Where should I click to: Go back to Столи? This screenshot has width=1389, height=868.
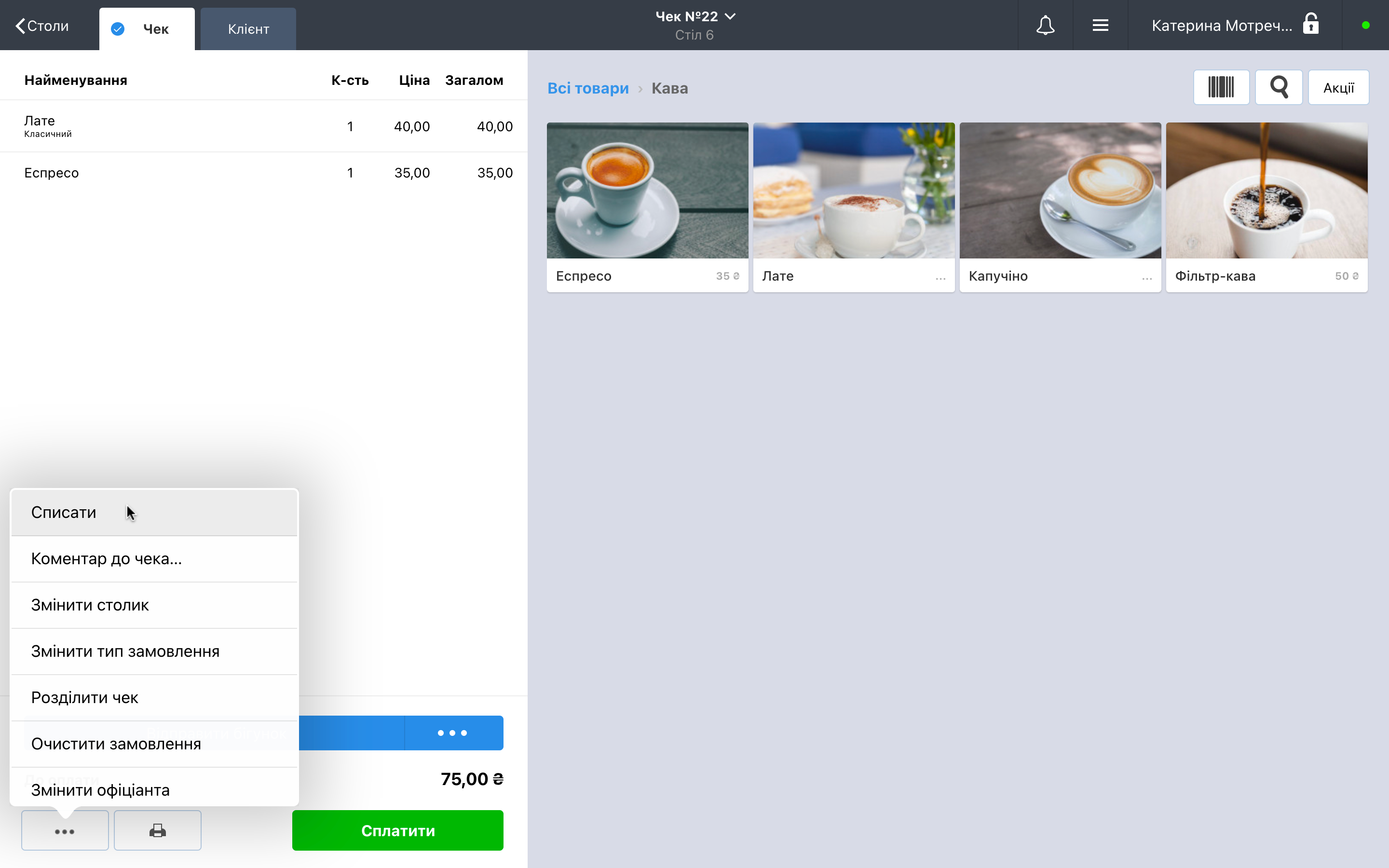pyautogui.click(x=42, y=26)
